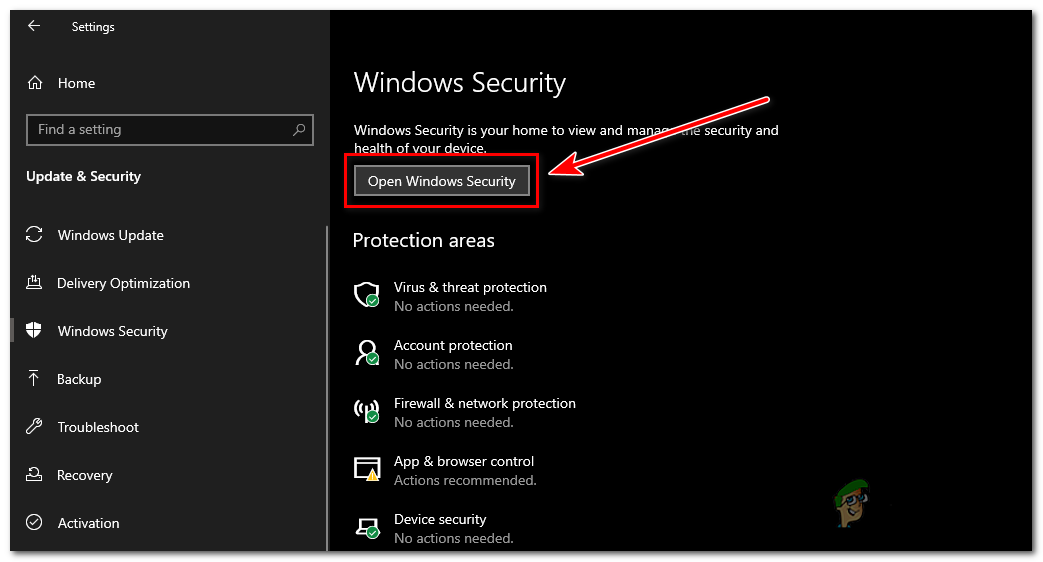Click the Virus & threat protection shield icon
This screenshot has height=562, width=1043.
coord(367,295)
